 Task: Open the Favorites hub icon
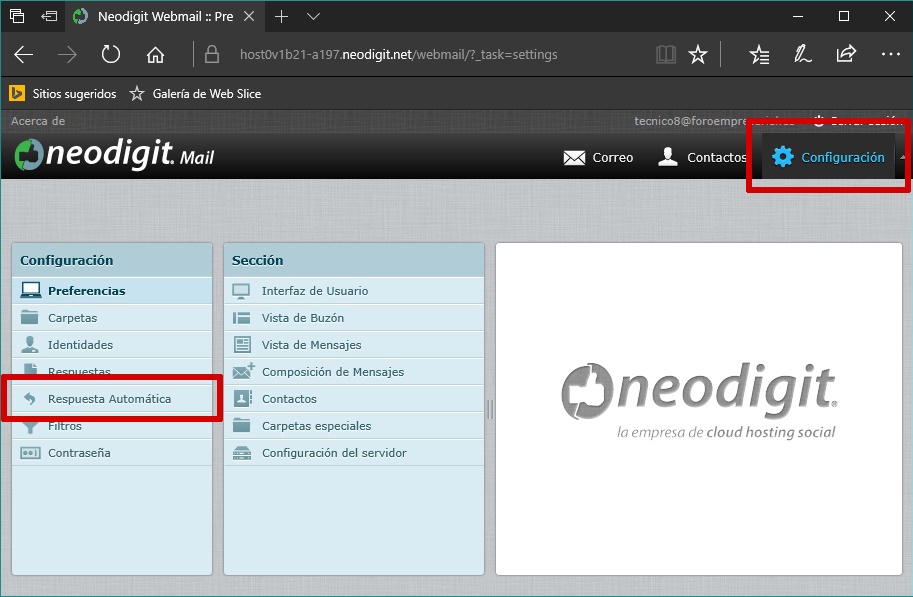pyautogui.click(x=759, y=55)
